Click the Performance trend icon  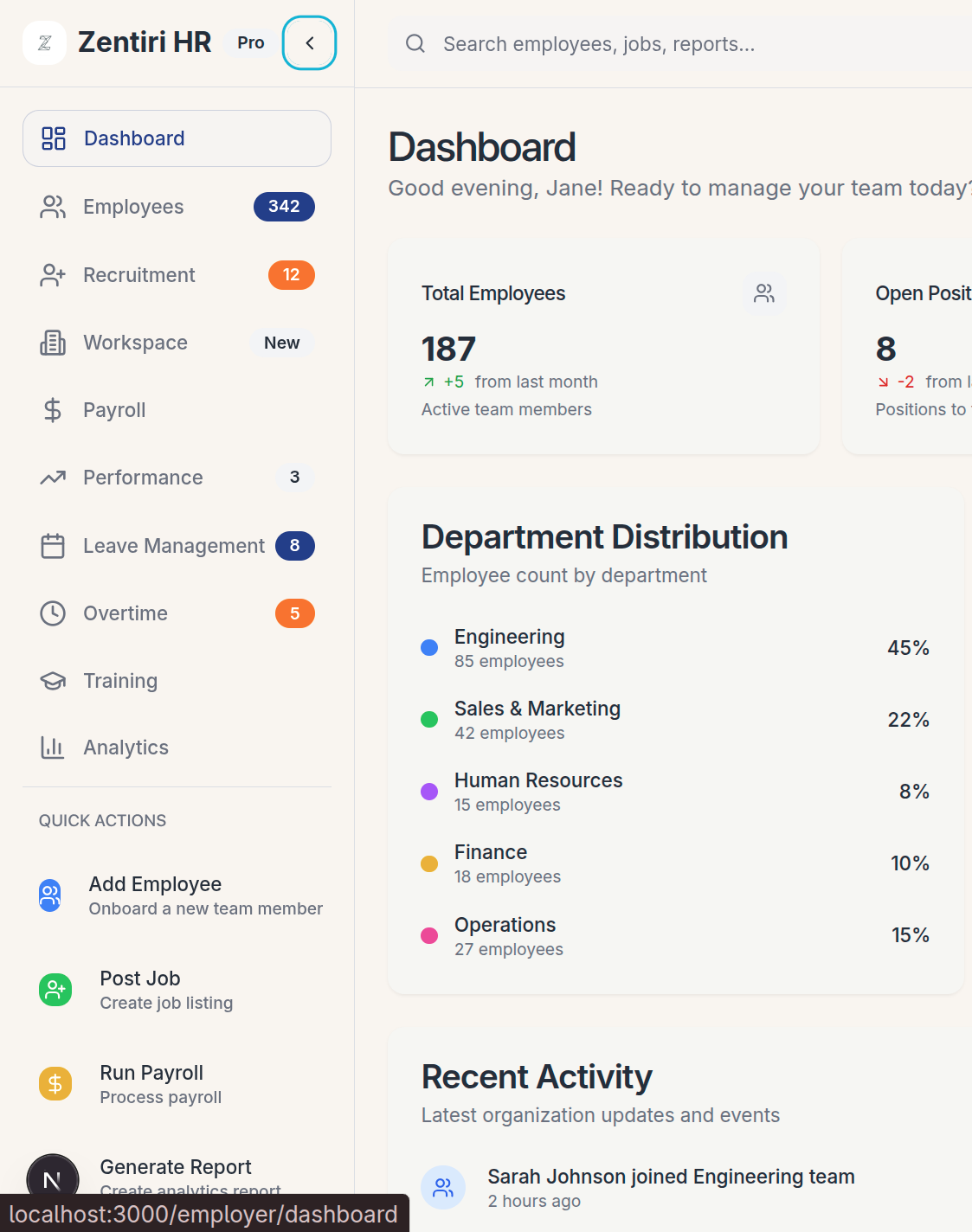click(x=52, y=477)
